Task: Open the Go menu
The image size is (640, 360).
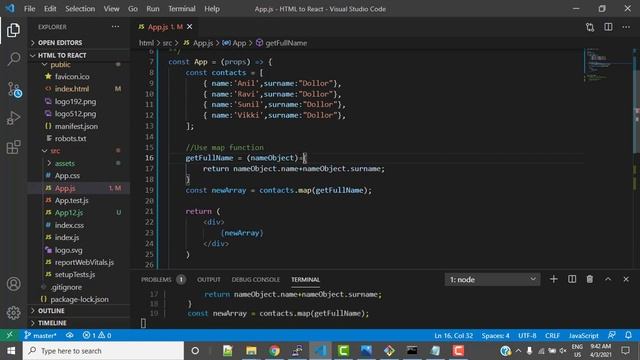Action: pos(133,9)
